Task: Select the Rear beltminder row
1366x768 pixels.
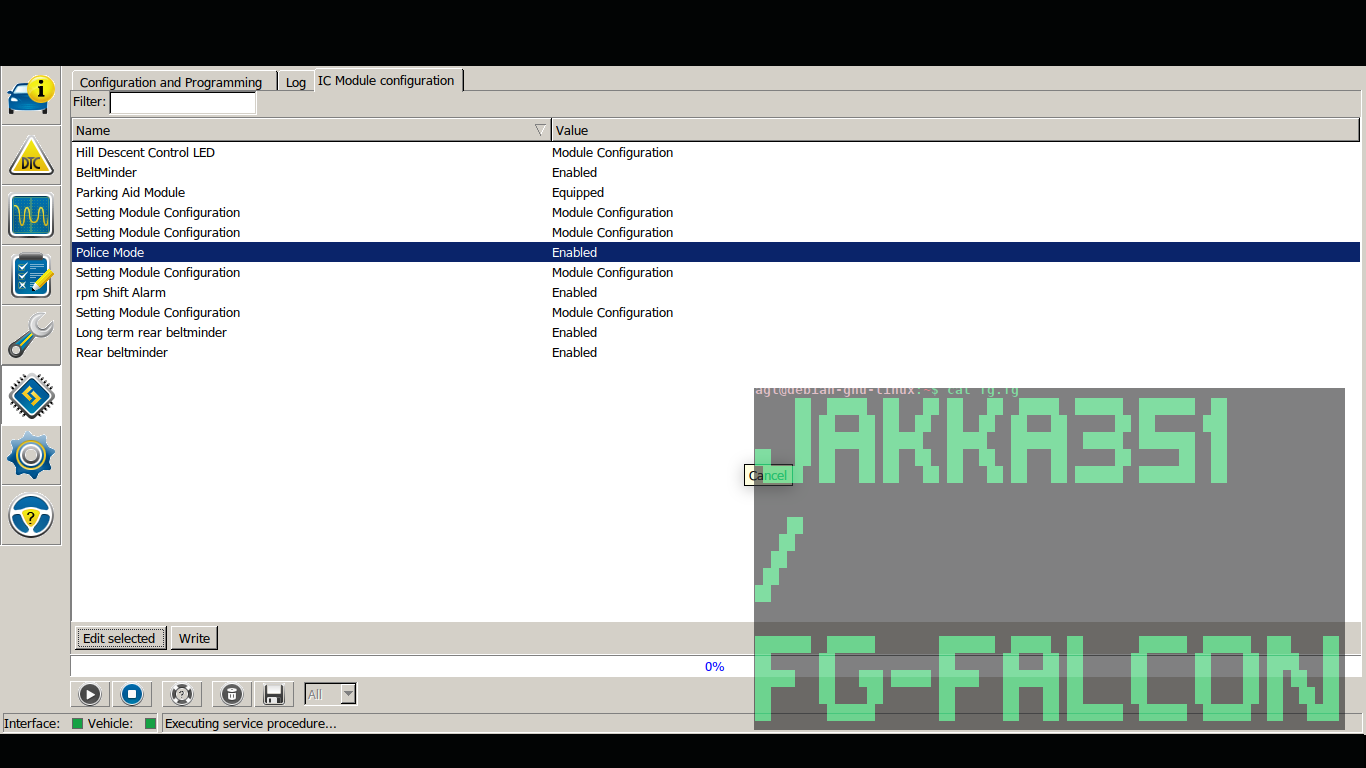Action: click(x=716, y=353)
